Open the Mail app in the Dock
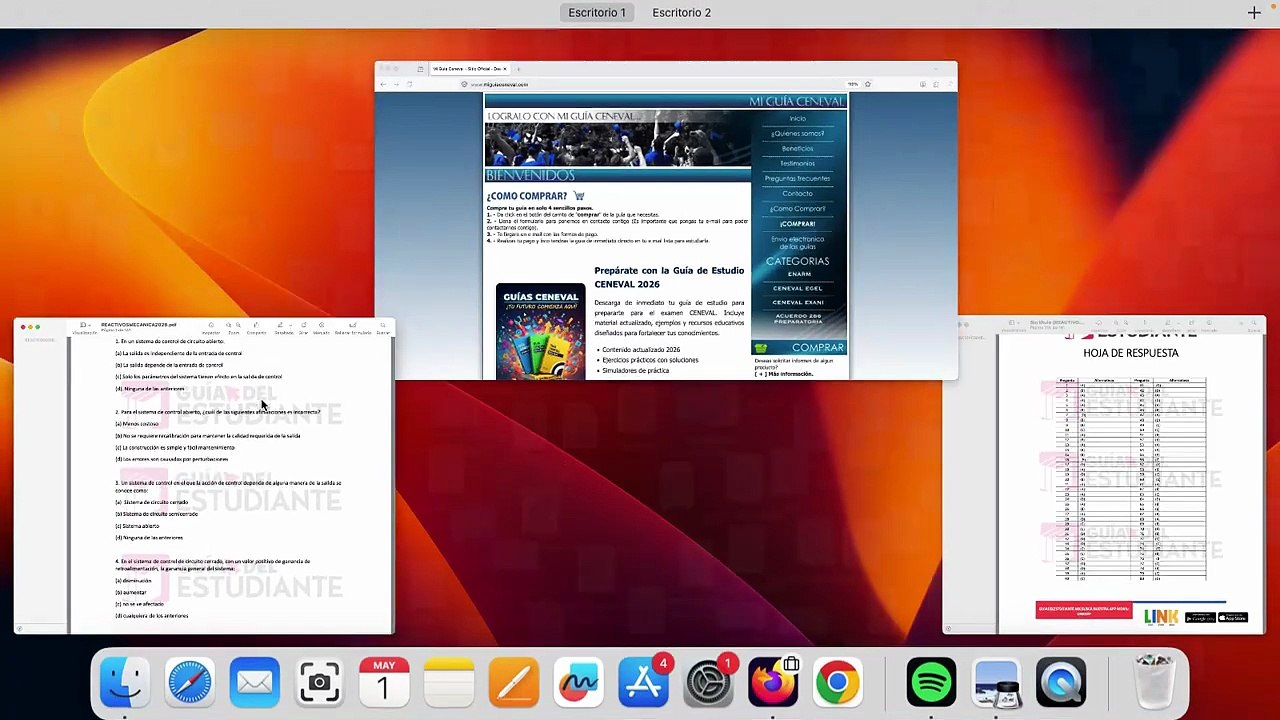The width and height of the screenshot is (1280, 720). [254, 683]
